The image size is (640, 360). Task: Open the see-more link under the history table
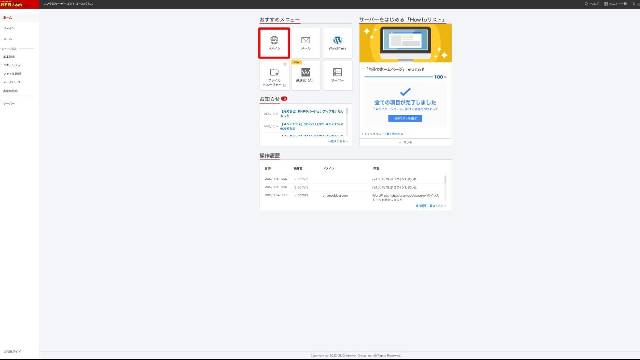[430, 206]
